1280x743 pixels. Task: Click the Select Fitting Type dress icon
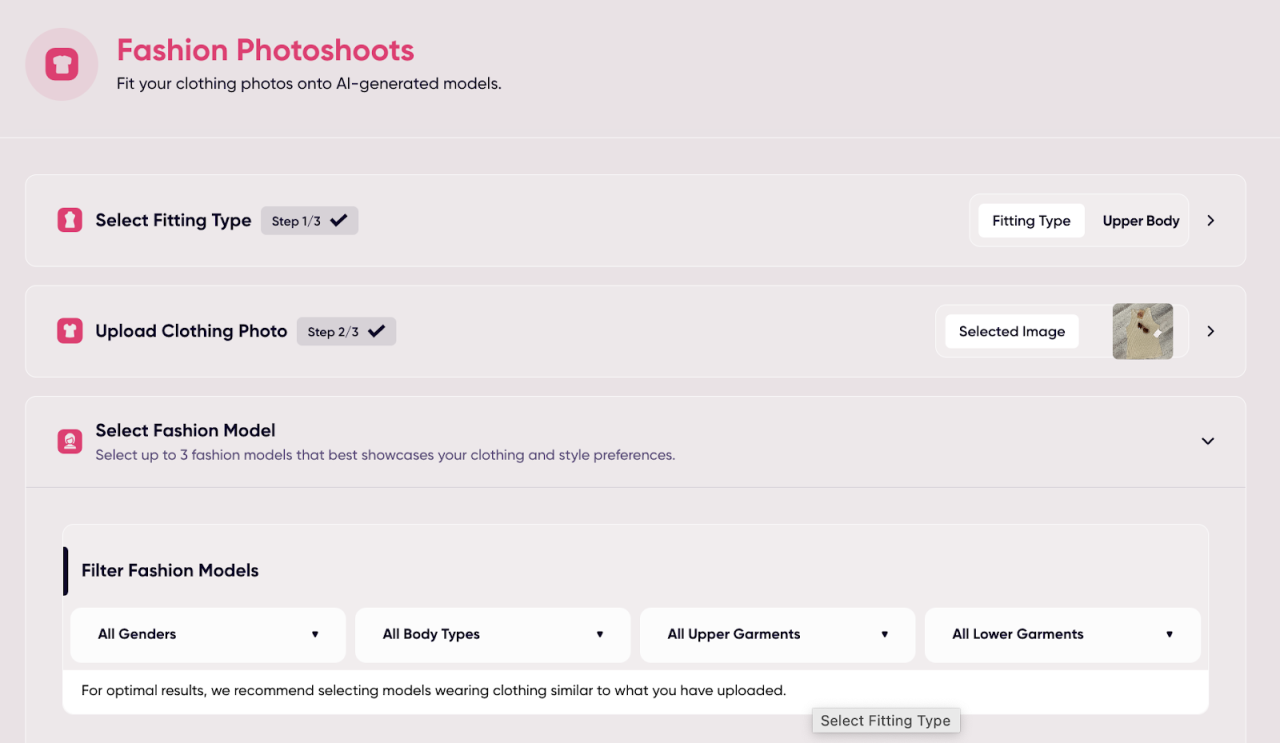click(70, 221)
